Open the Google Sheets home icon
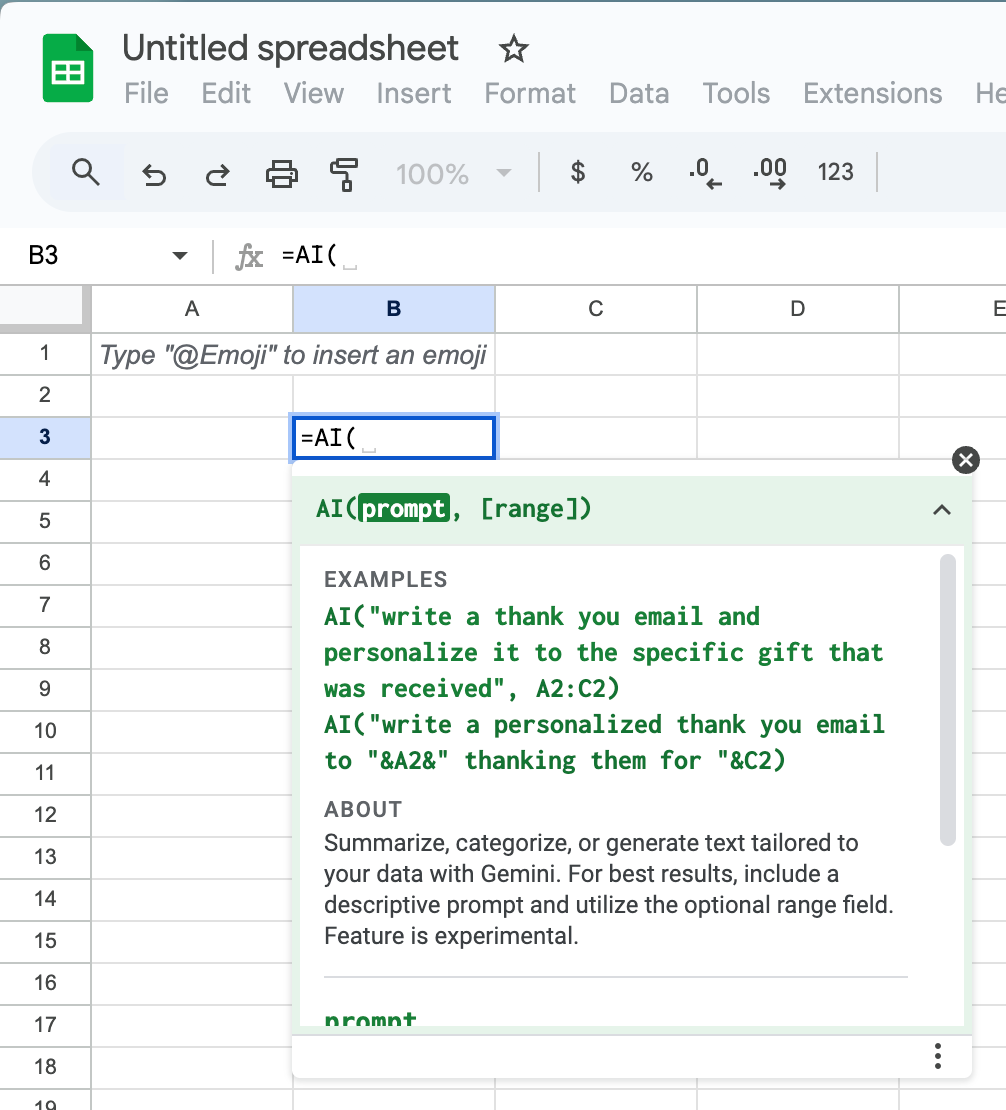 67,68
